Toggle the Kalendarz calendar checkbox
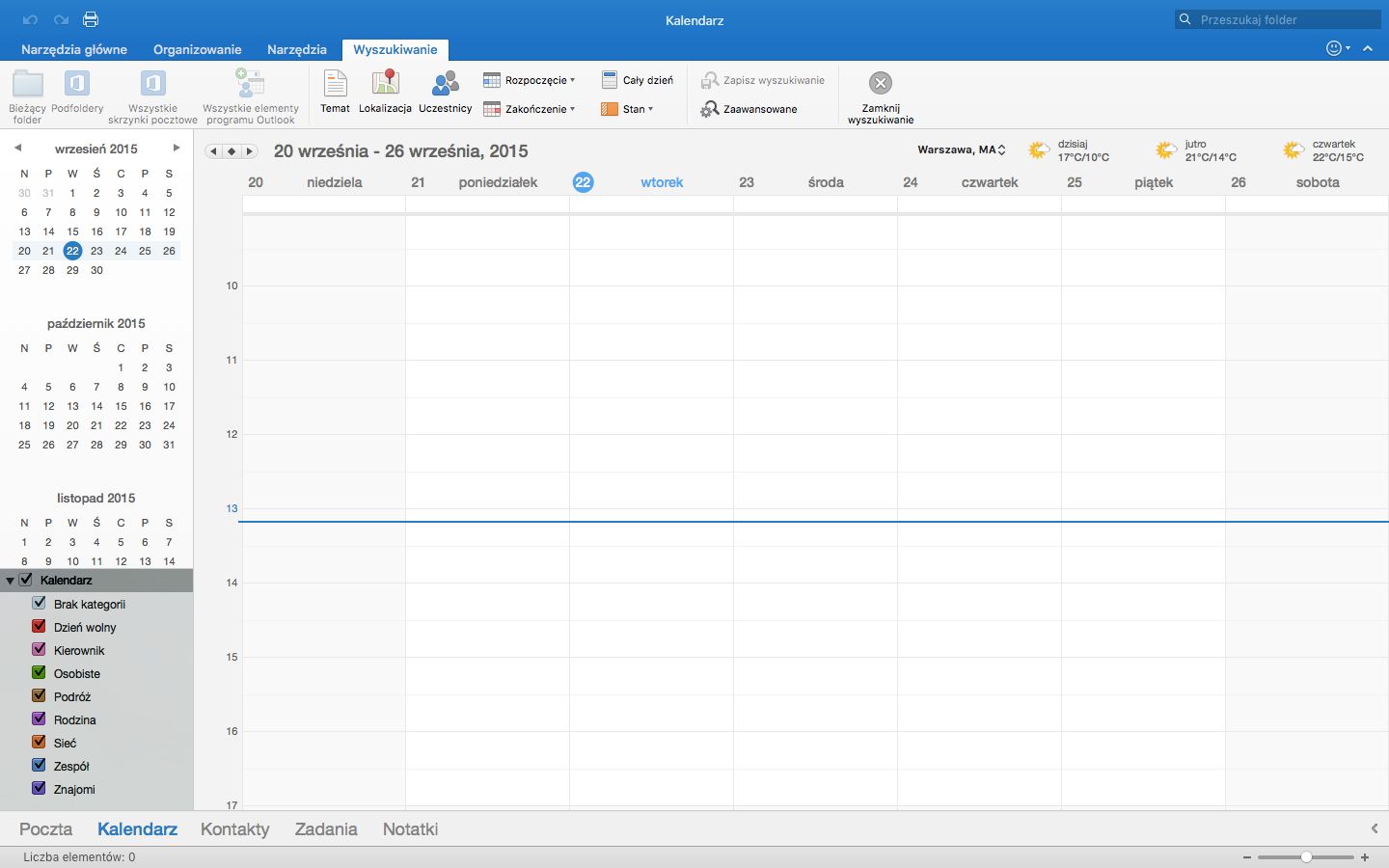This screenshot has height=868, width=1389. 26,580
